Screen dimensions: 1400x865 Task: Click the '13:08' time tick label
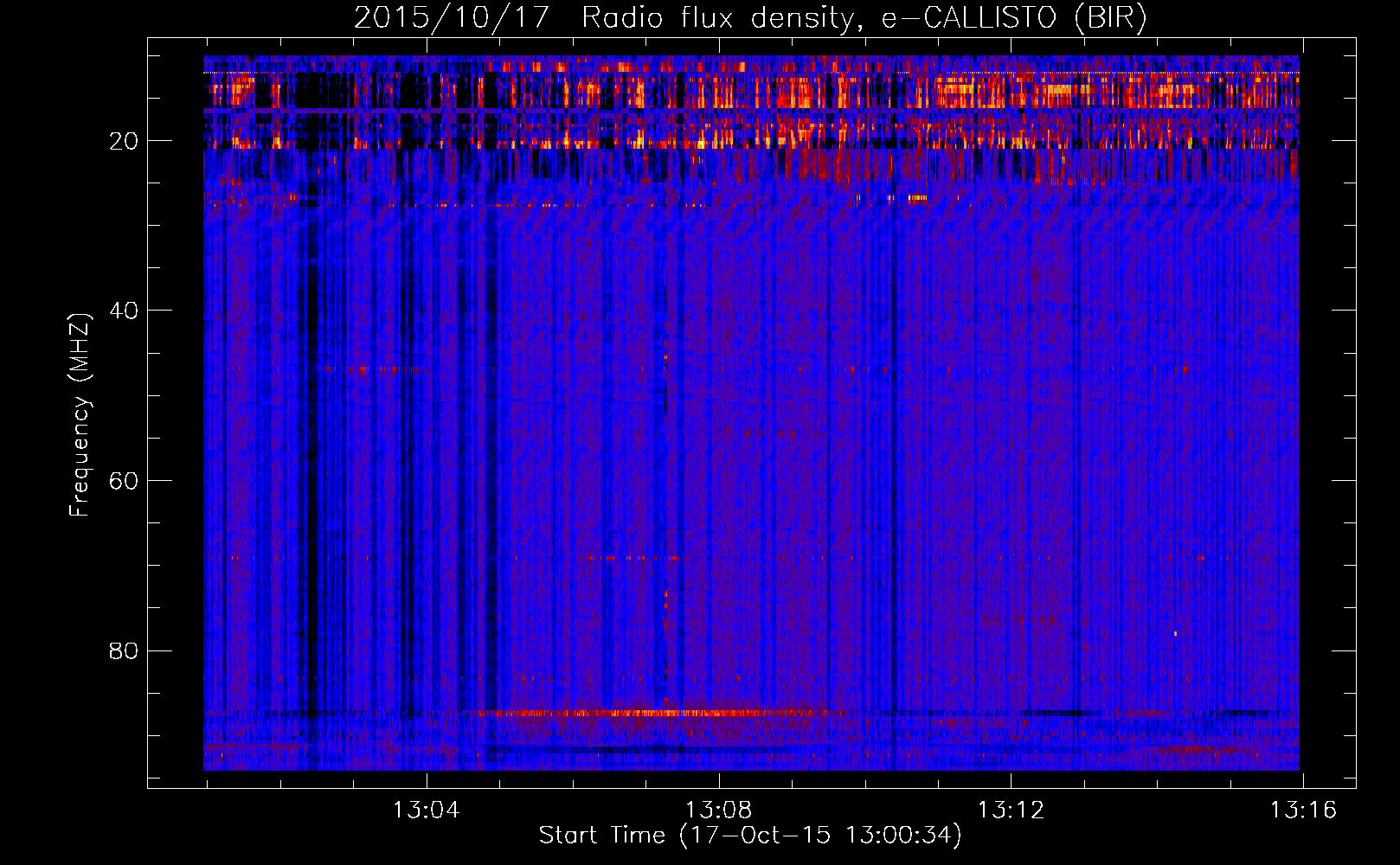tap(719, 810)
